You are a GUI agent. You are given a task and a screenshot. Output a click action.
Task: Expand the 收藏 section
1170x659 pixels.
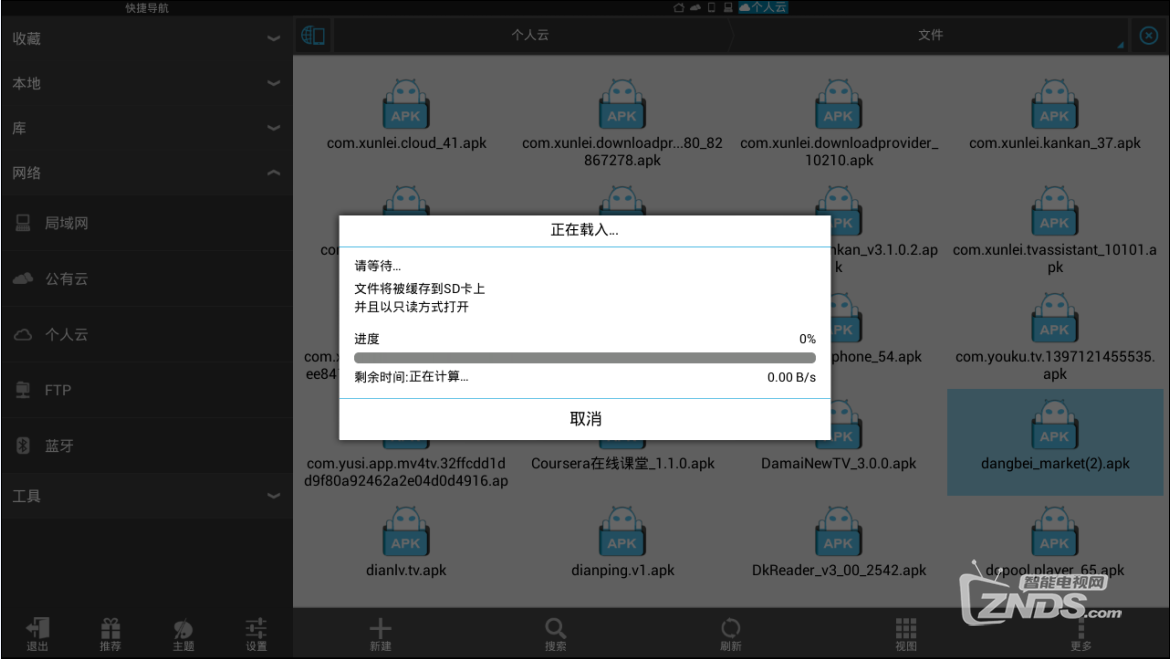147,38
